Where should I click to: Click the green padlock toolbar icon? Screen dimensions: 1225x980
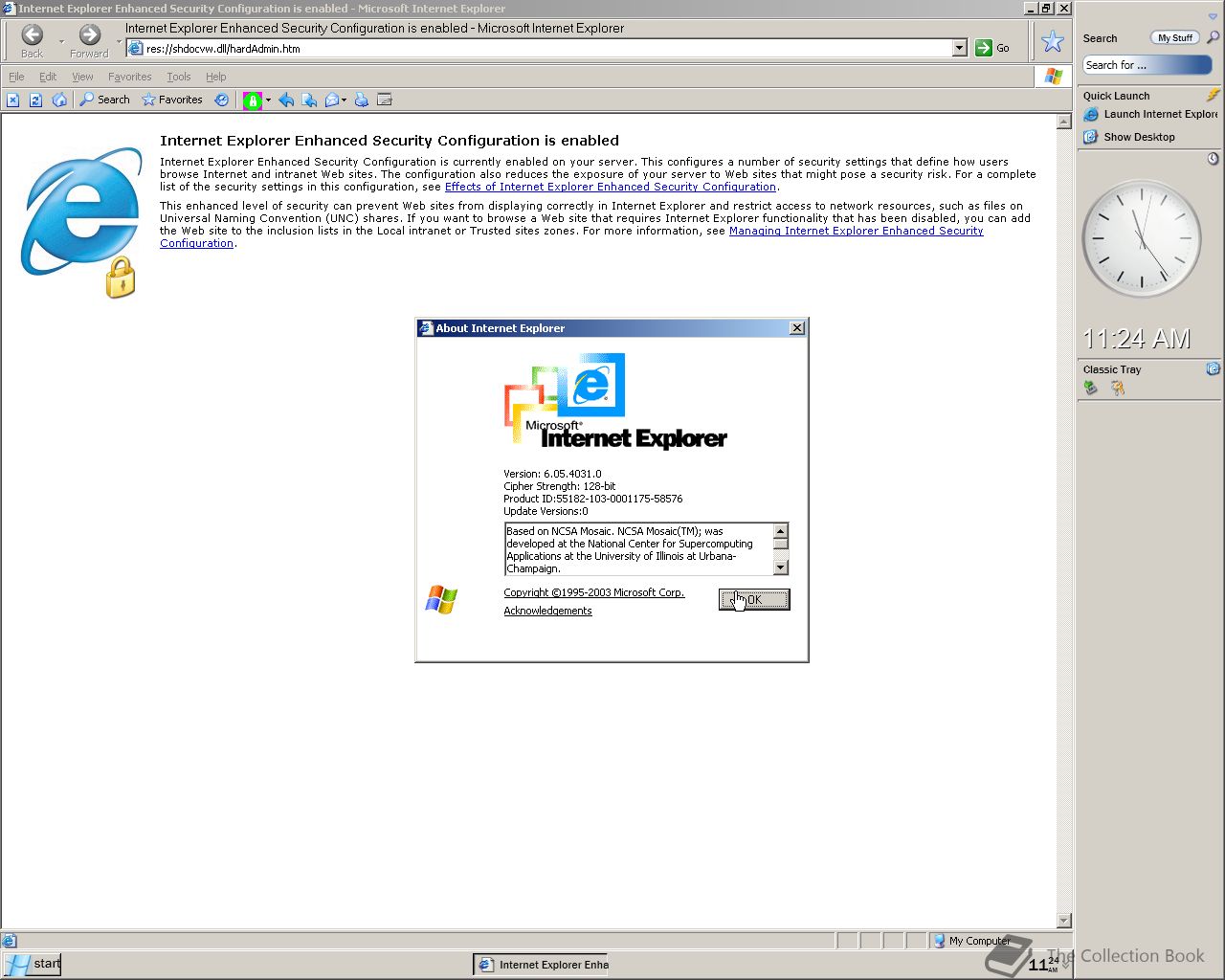pos(253,100)
